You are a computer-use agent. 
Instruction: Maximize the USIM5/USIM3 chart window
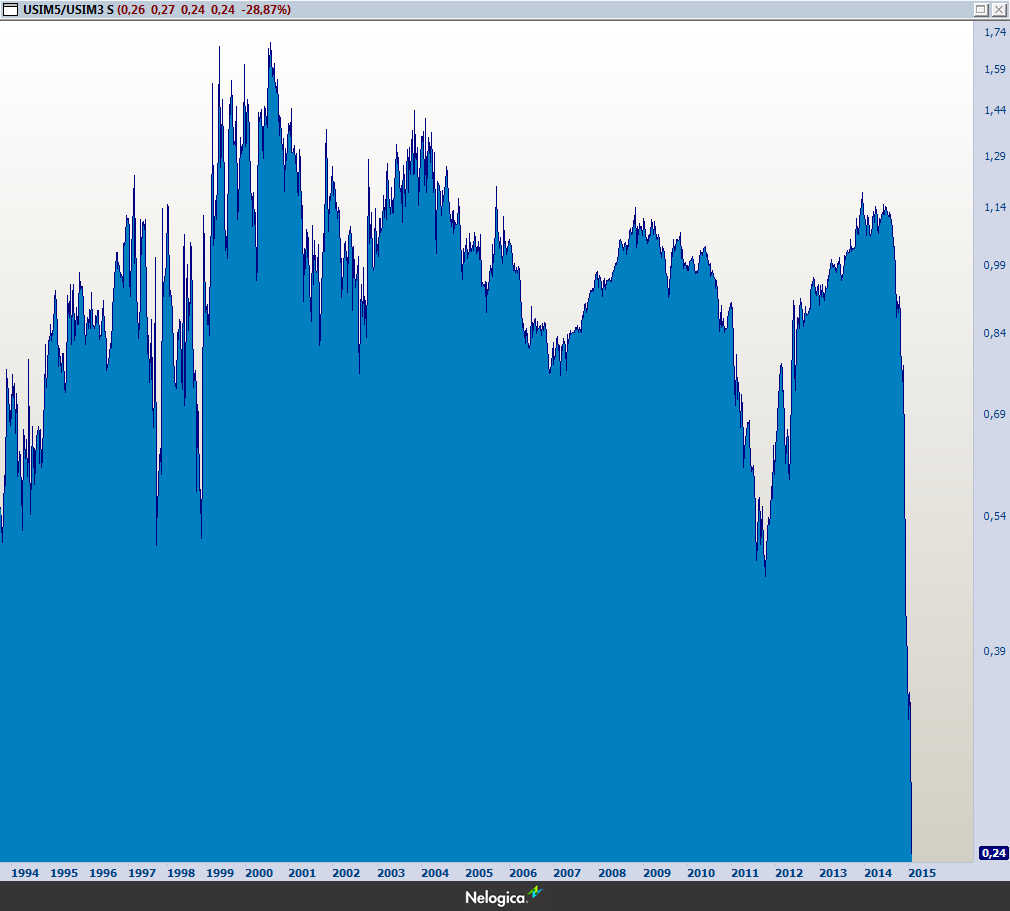pos(980,9)
